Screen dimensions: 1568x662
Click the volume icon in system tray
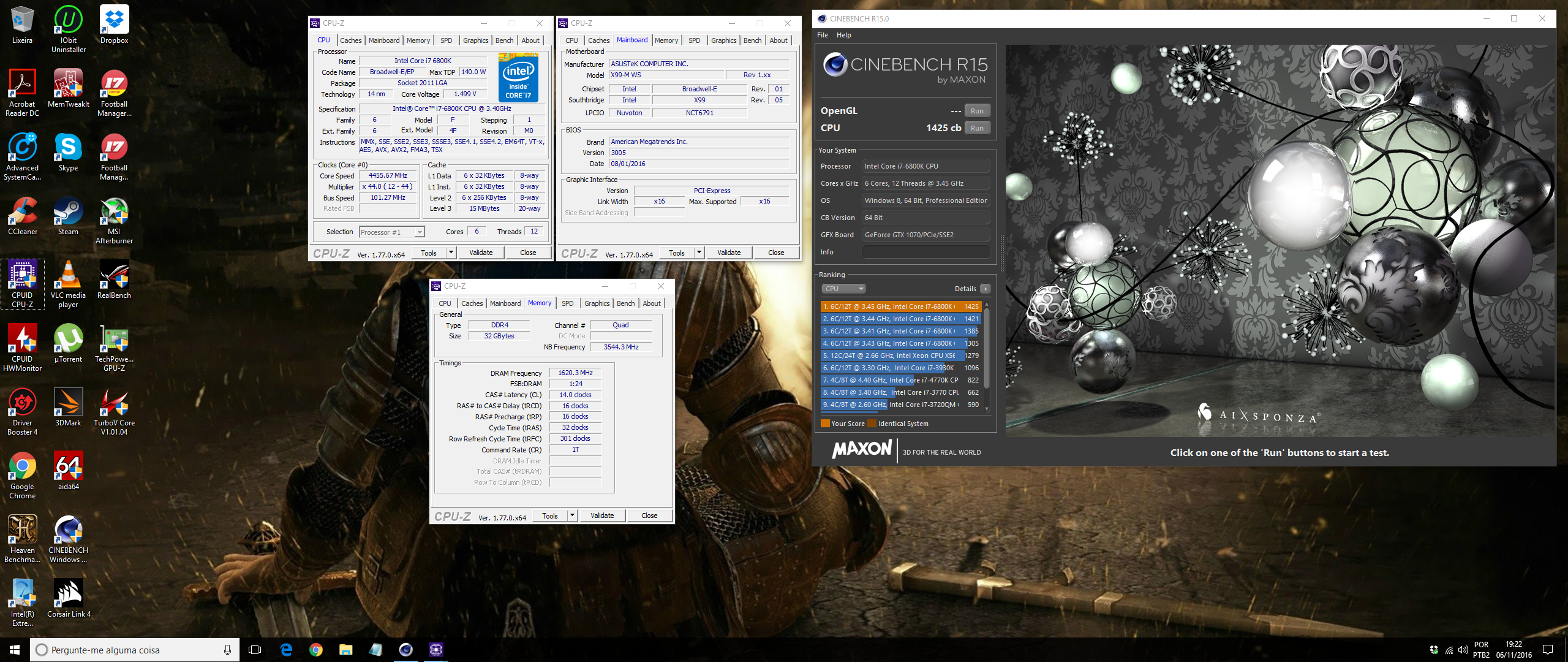1463,650
